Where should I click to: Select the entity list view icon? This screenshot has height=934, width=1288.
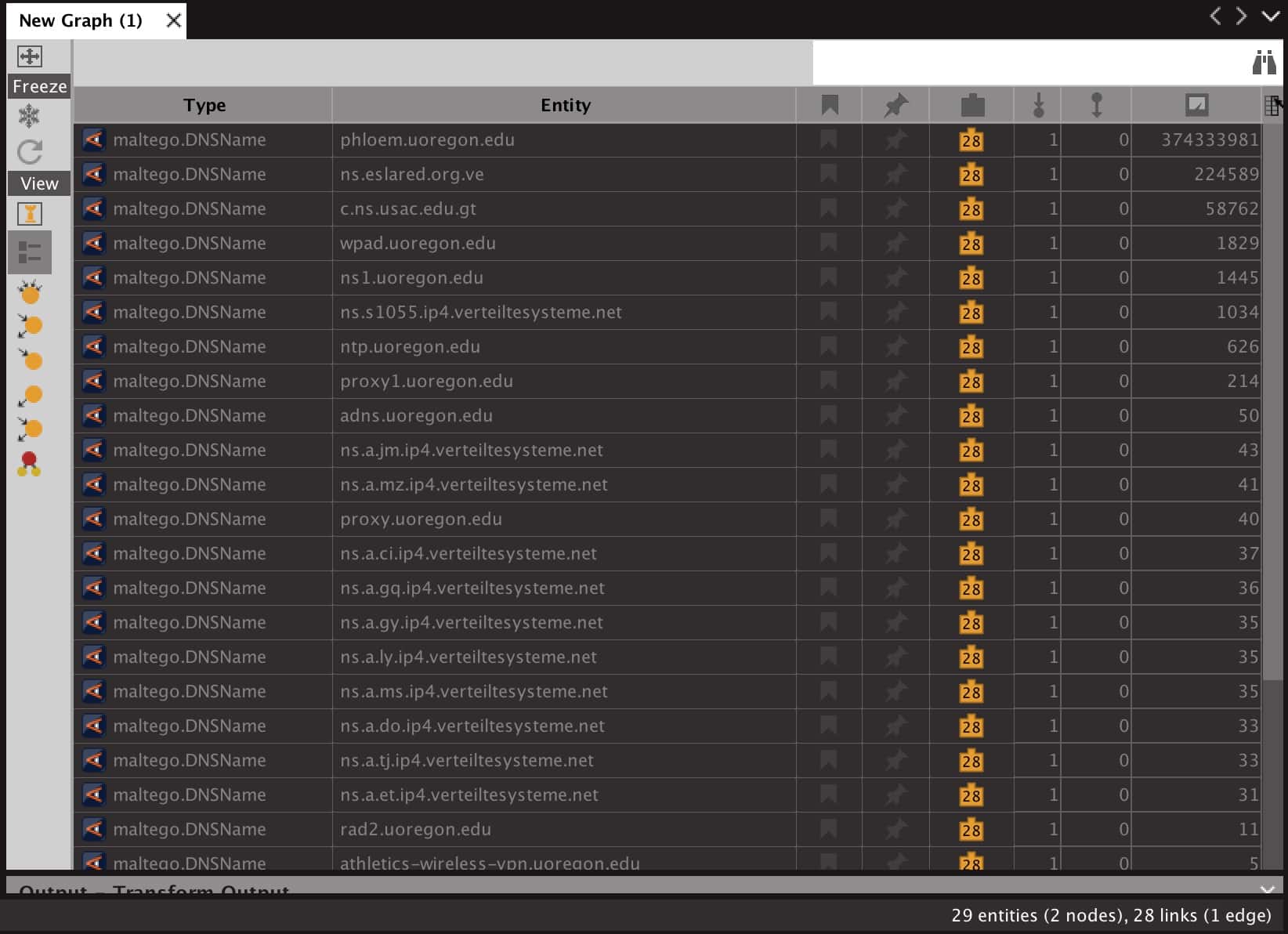pos(30,252)
